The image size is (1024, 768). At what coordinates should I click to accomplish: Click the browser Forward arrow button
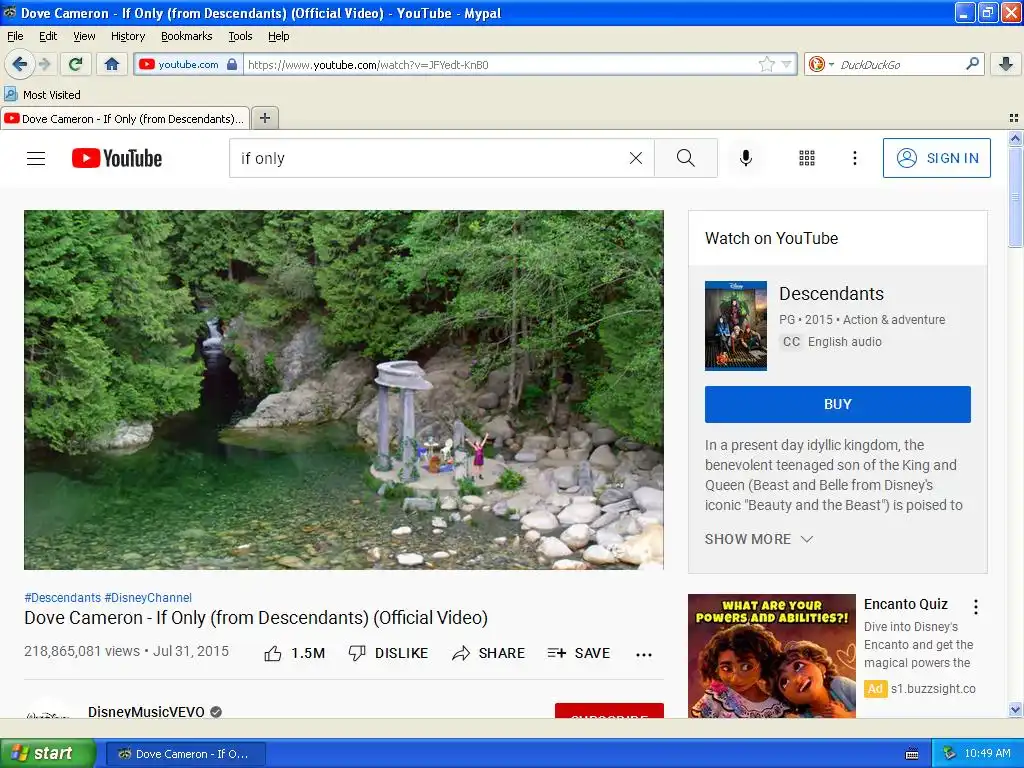coord(44,64)
